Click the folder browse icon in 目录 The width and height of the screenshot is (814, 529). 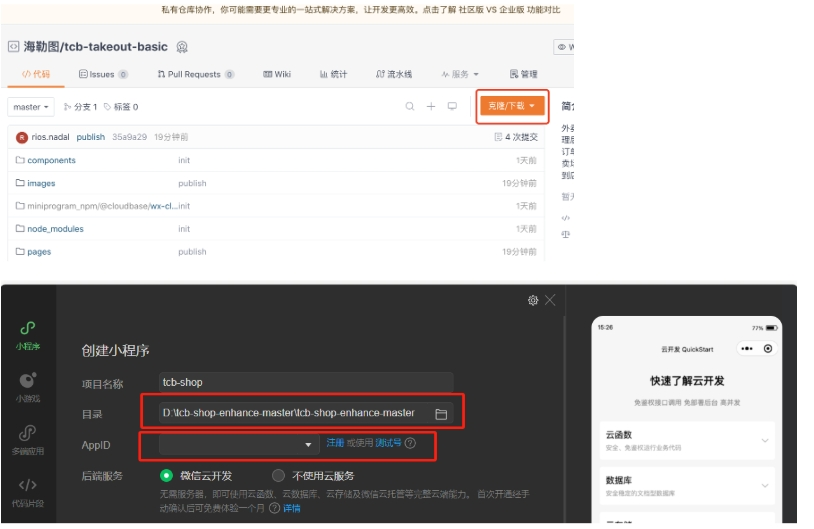(441, 414)
